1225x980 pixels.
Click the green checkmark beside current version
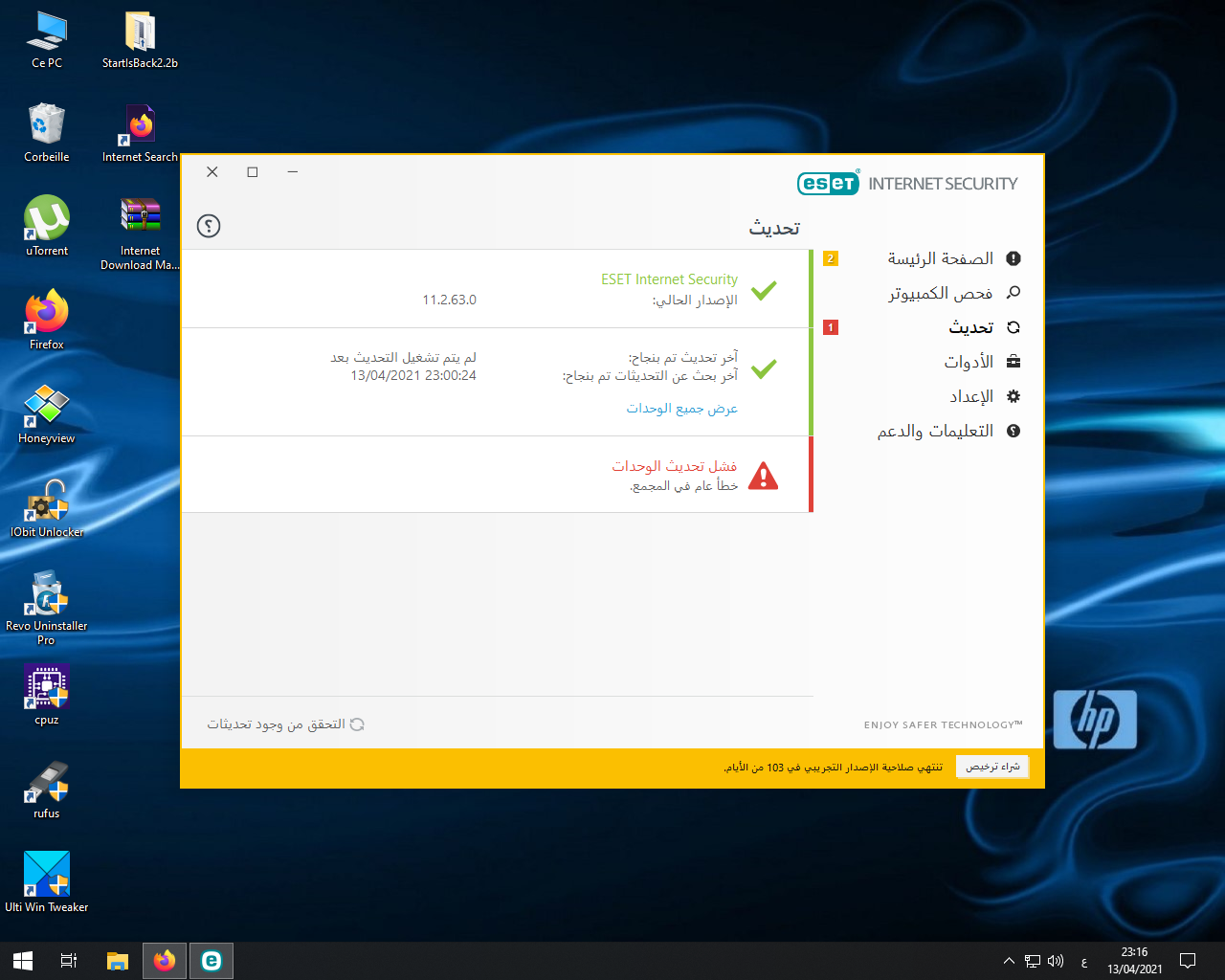point(764,289)
